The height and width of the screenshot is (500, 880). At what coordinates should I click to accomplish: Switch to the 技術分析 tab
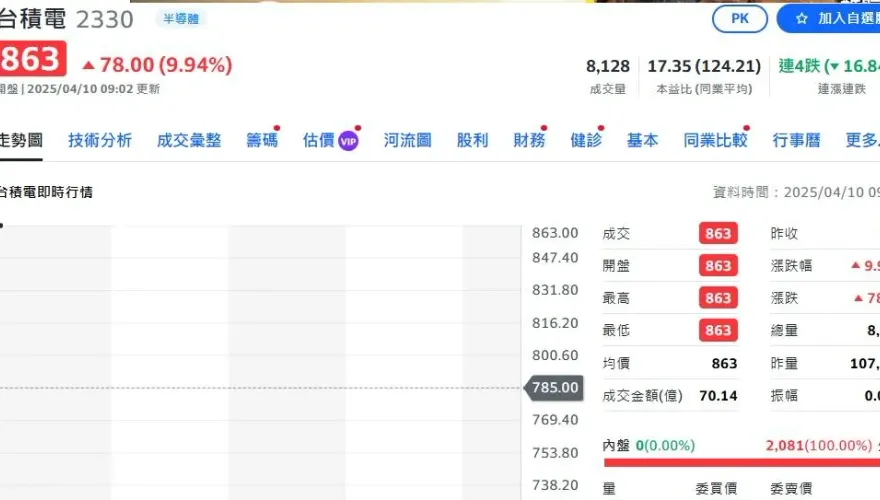tap(100, 140)
